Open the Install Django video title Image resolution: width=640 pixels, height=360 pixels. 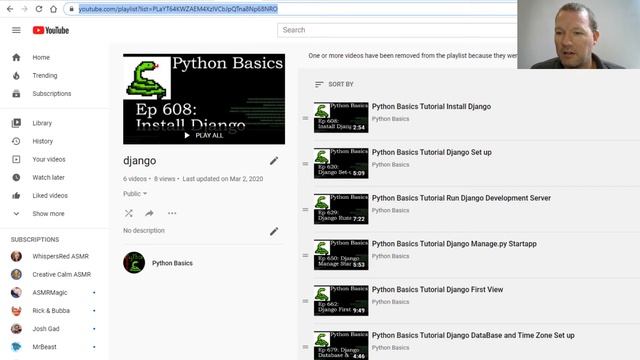coord(431,107)
